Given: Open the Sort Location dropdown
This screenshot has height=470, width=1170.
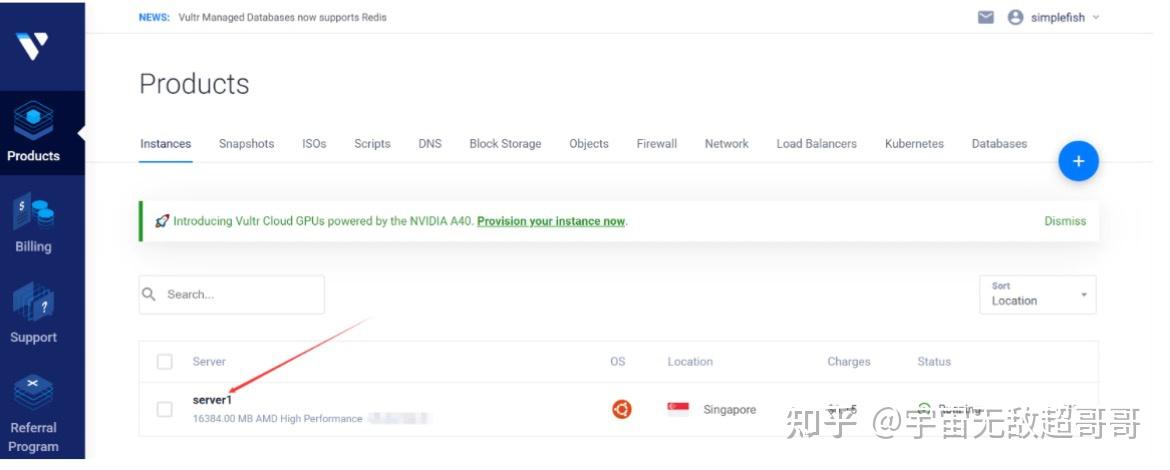Looking at the screenshot, I should pos(1038,295).
